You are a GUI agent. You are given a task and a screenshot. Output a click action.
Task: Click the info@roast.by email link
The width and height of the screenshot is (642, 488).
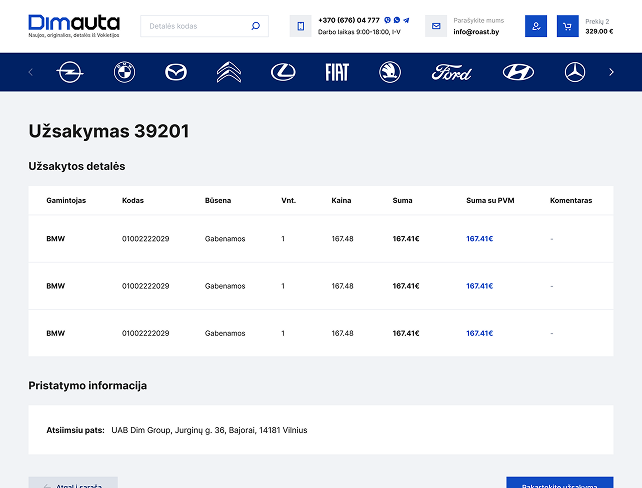pos(477,32)
